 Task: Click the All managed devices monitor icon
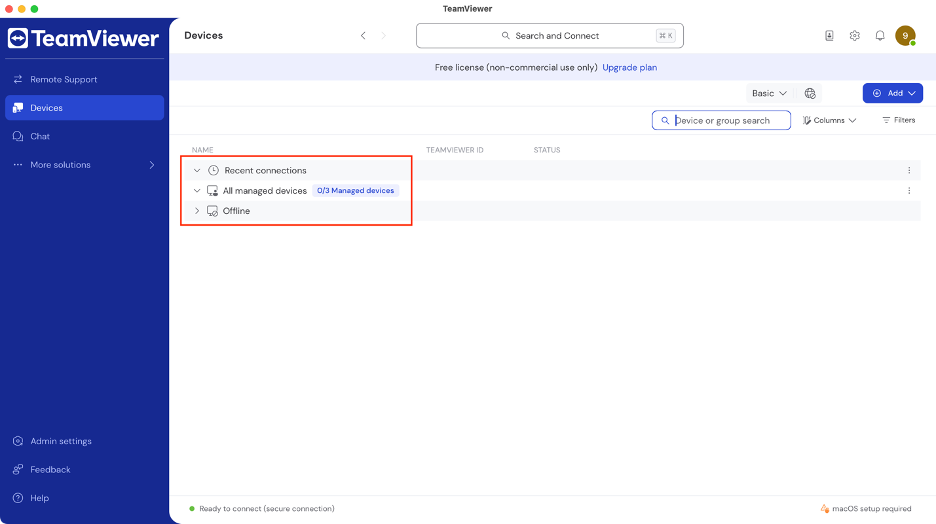(212, 191)
